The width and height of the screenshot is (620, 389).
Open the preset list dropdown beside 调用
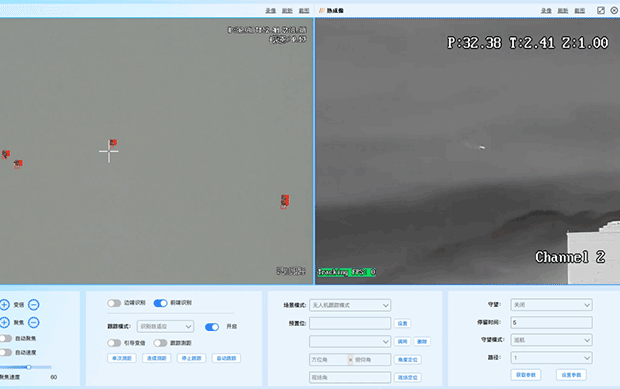pos(350,341)
